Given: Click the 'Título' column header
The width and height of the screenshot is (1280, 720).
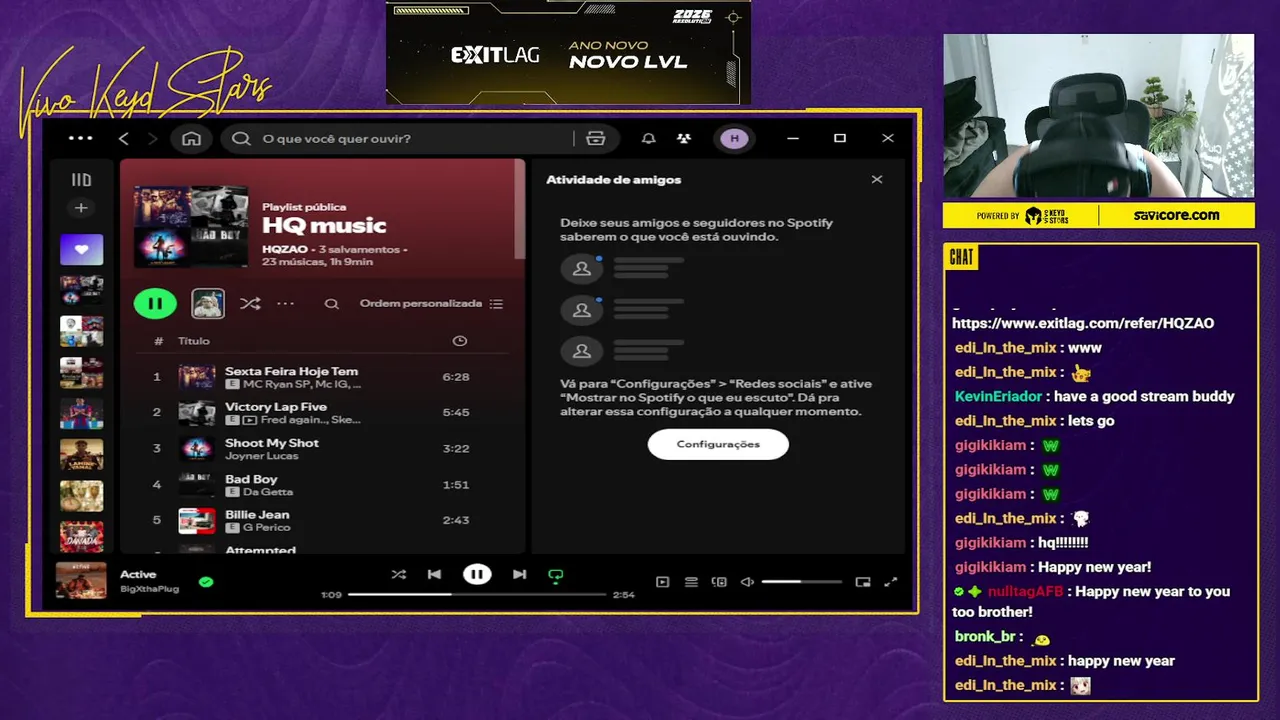Looking at the screenshot, I should [x=194, y=341].
